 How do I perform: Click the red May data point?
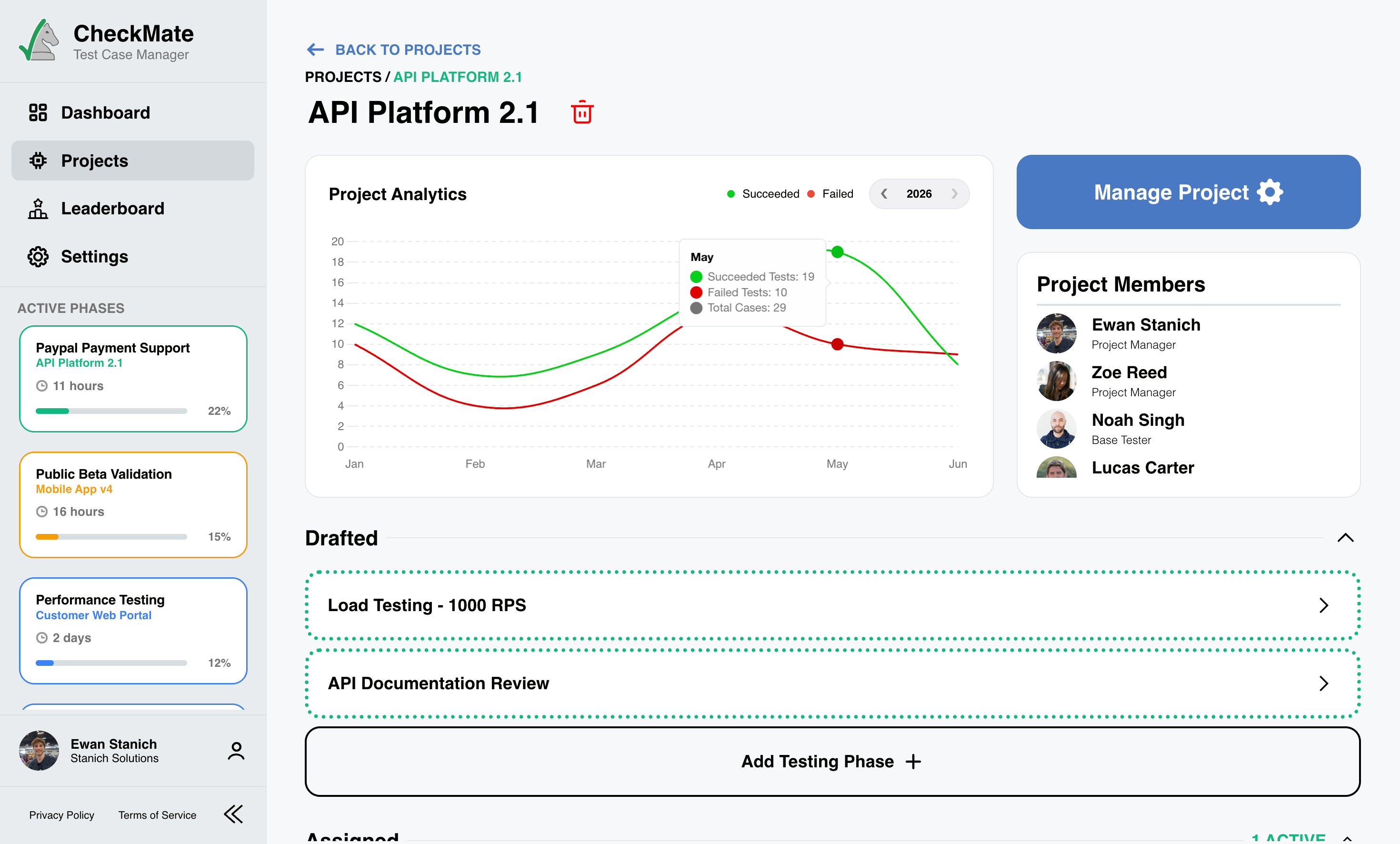(837, 344)
